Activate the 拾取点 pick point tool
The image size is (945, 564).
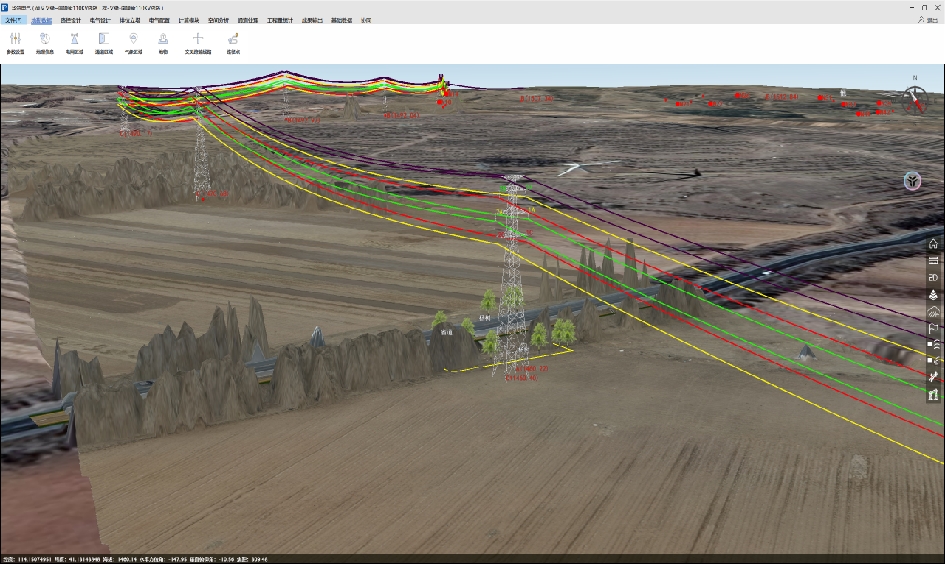233,40
